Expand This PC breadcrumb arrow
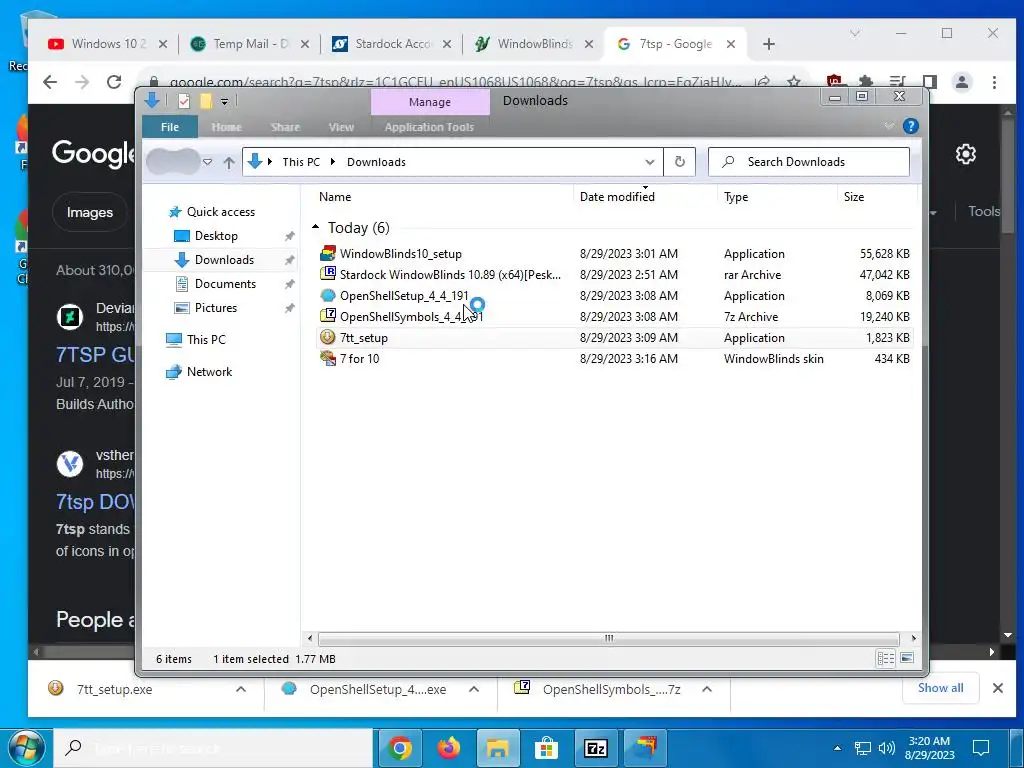Viewport: 1024px width, 768px height. point(333,162)
